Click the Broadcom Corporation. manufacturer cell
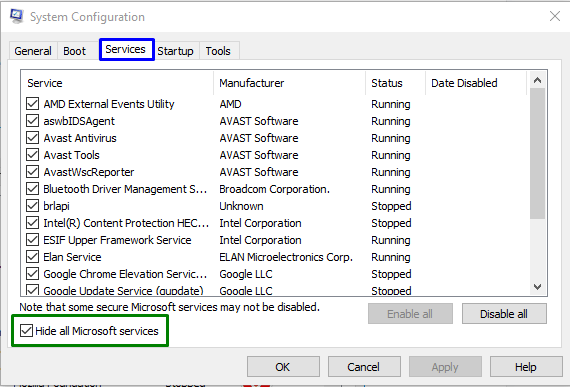570x387 pixels. point(274,189)
